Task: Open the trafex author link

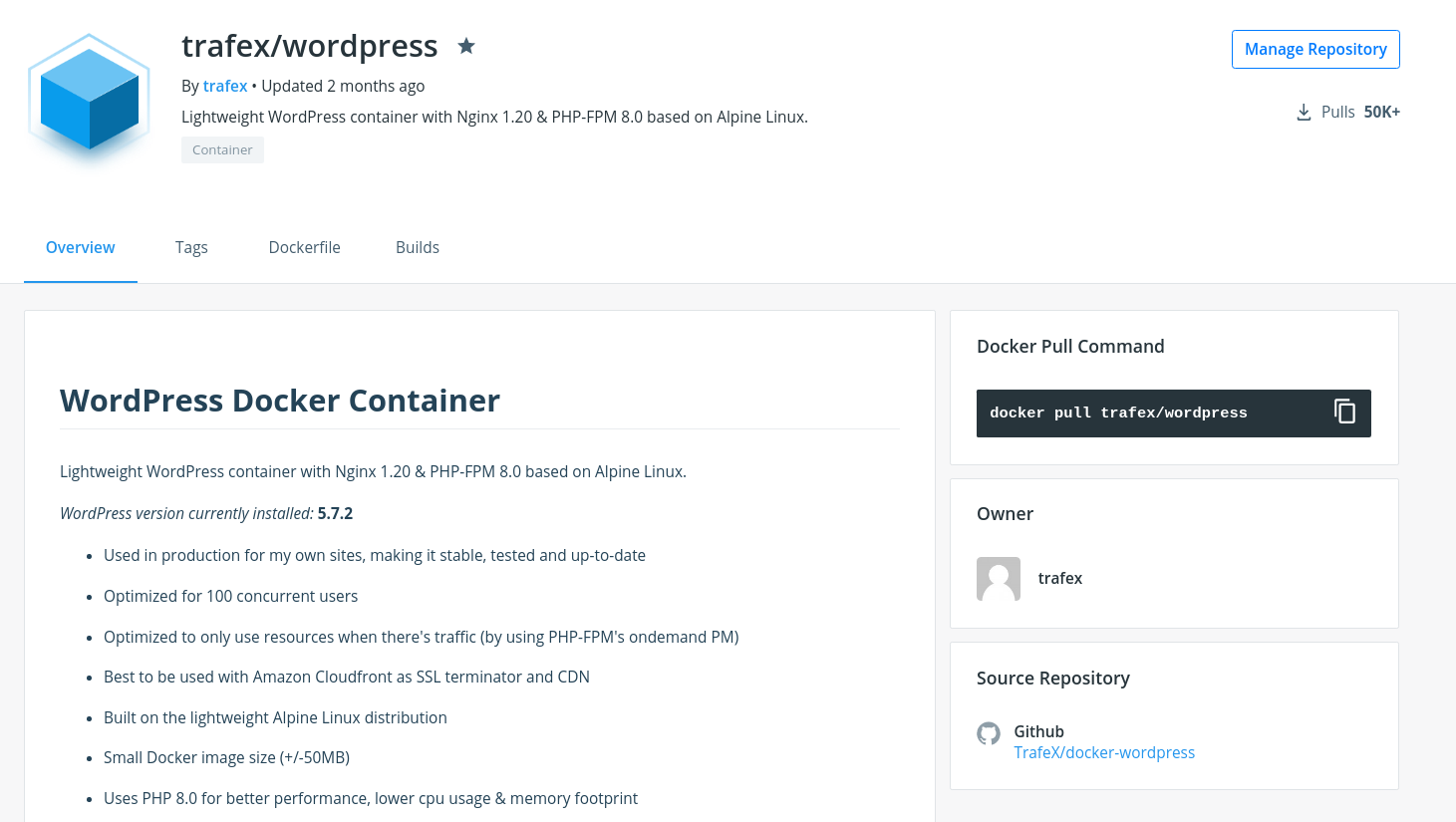Action: 225,86
